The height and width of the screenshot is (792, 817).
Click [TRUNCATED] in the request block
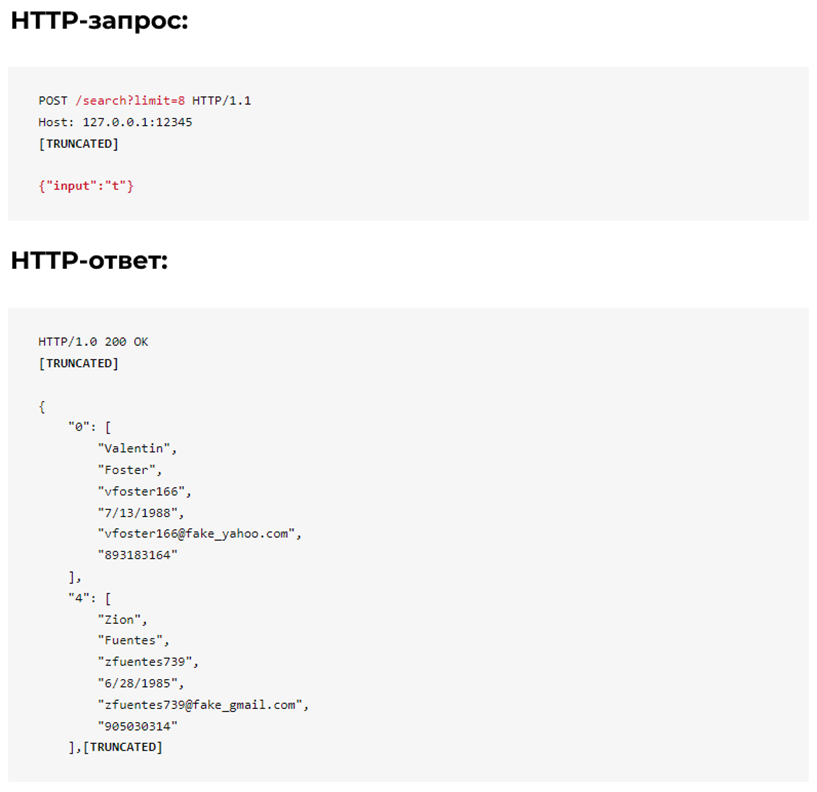(79, 144)
